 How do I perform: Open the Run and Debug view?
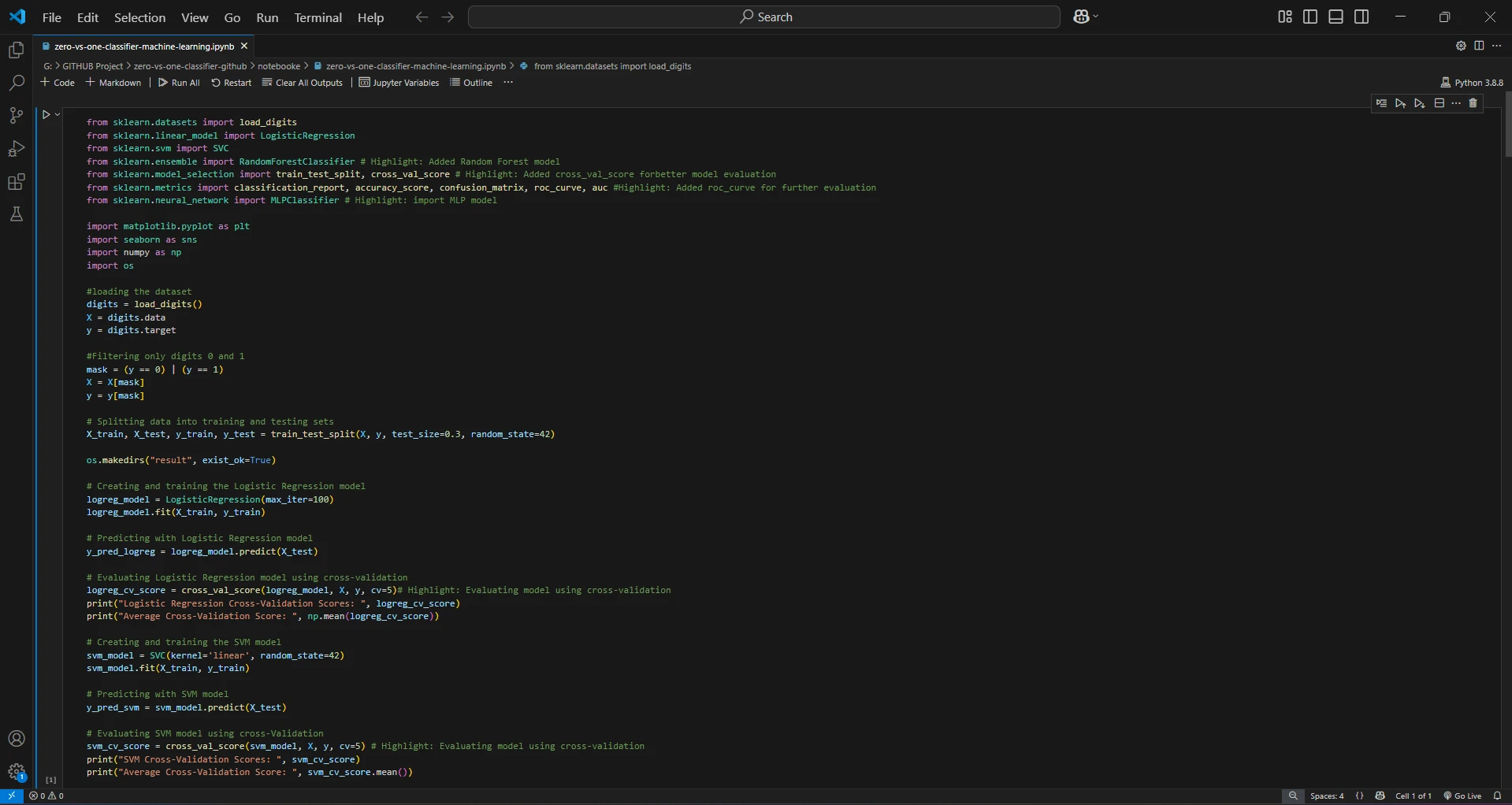click(x=16, y=149)
